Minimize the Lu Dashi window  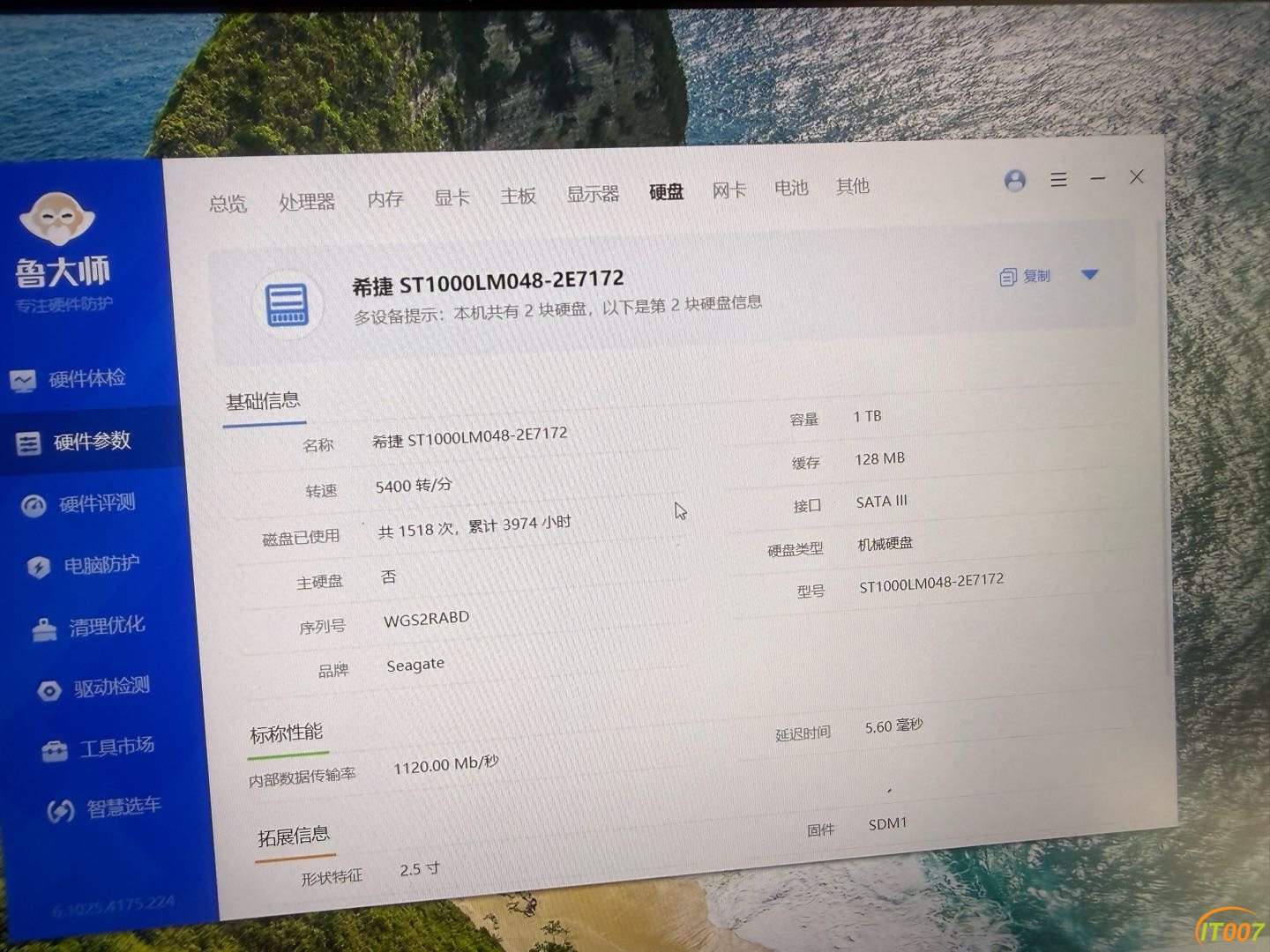pos(1098,178)
